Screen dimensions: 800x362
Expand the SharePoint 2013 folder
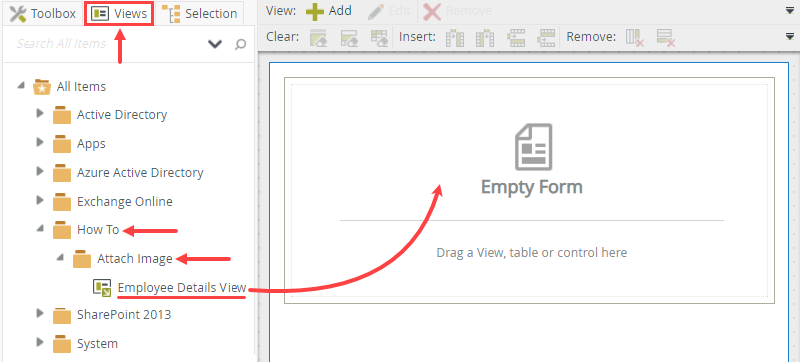pos(40,313)
